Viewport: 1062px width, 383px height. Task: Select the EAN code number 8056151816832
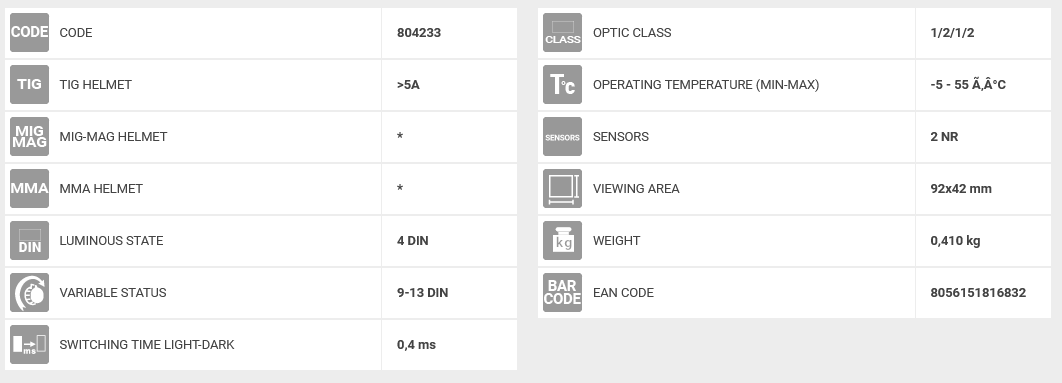tap(978, 293)
